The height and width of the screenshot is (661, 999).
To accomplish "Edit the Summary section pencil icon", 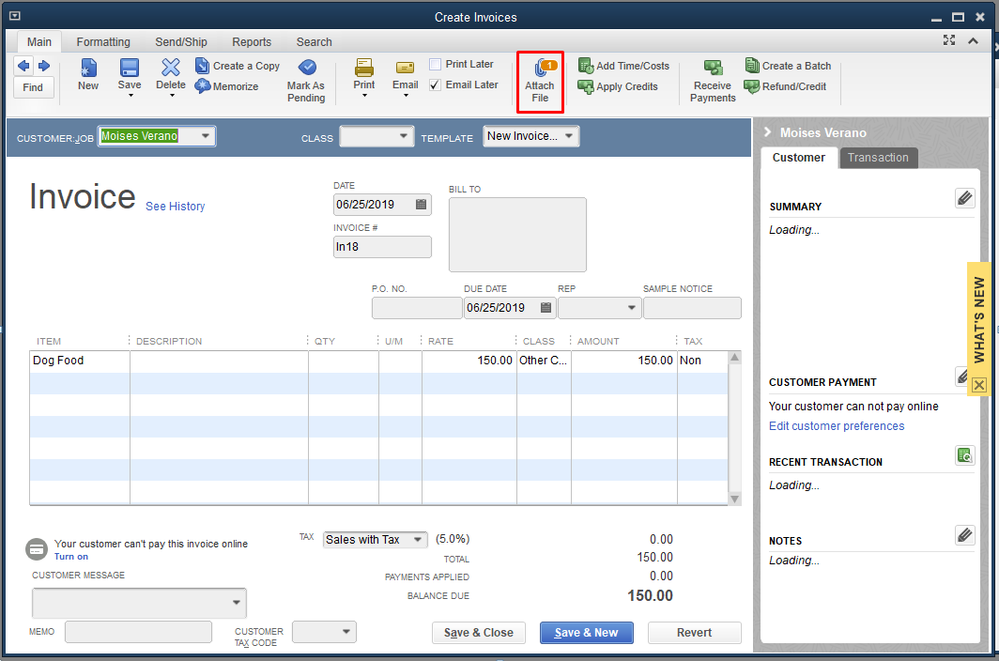I will click(964, 198).
